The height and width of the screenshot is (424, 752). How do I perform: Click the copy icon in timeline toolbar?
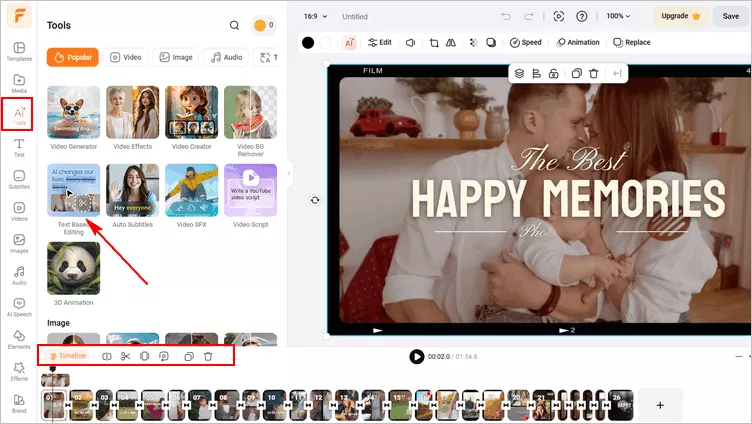point(189,356)
